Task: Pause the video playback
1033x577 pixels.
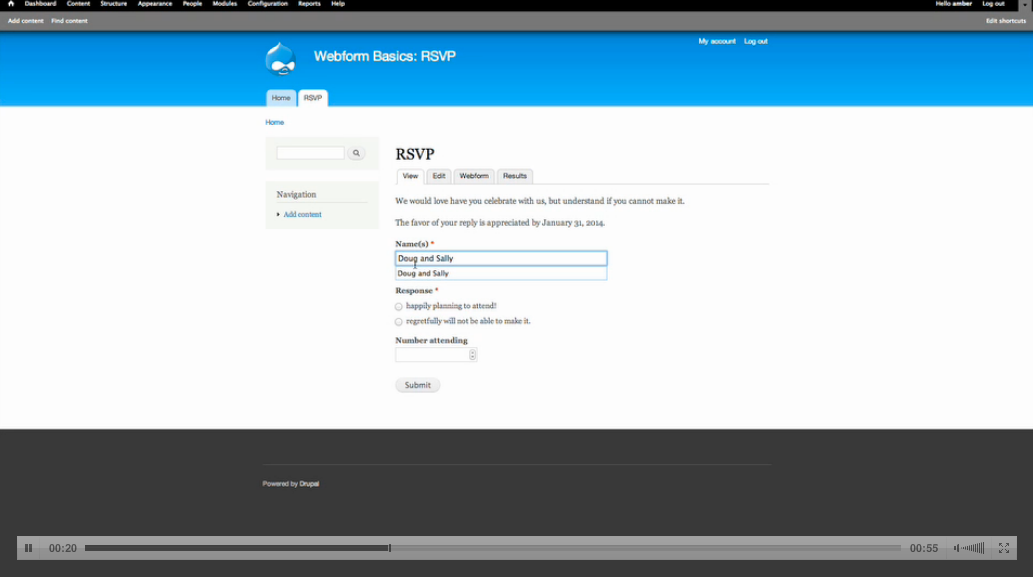Action: [27, 548]
